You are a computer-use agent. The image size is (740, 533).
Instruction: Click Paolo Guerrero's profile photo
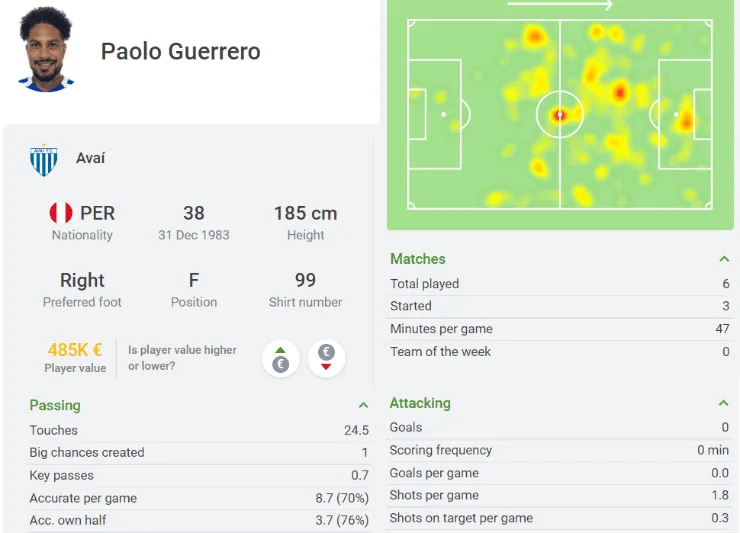[x=47, y=50]
